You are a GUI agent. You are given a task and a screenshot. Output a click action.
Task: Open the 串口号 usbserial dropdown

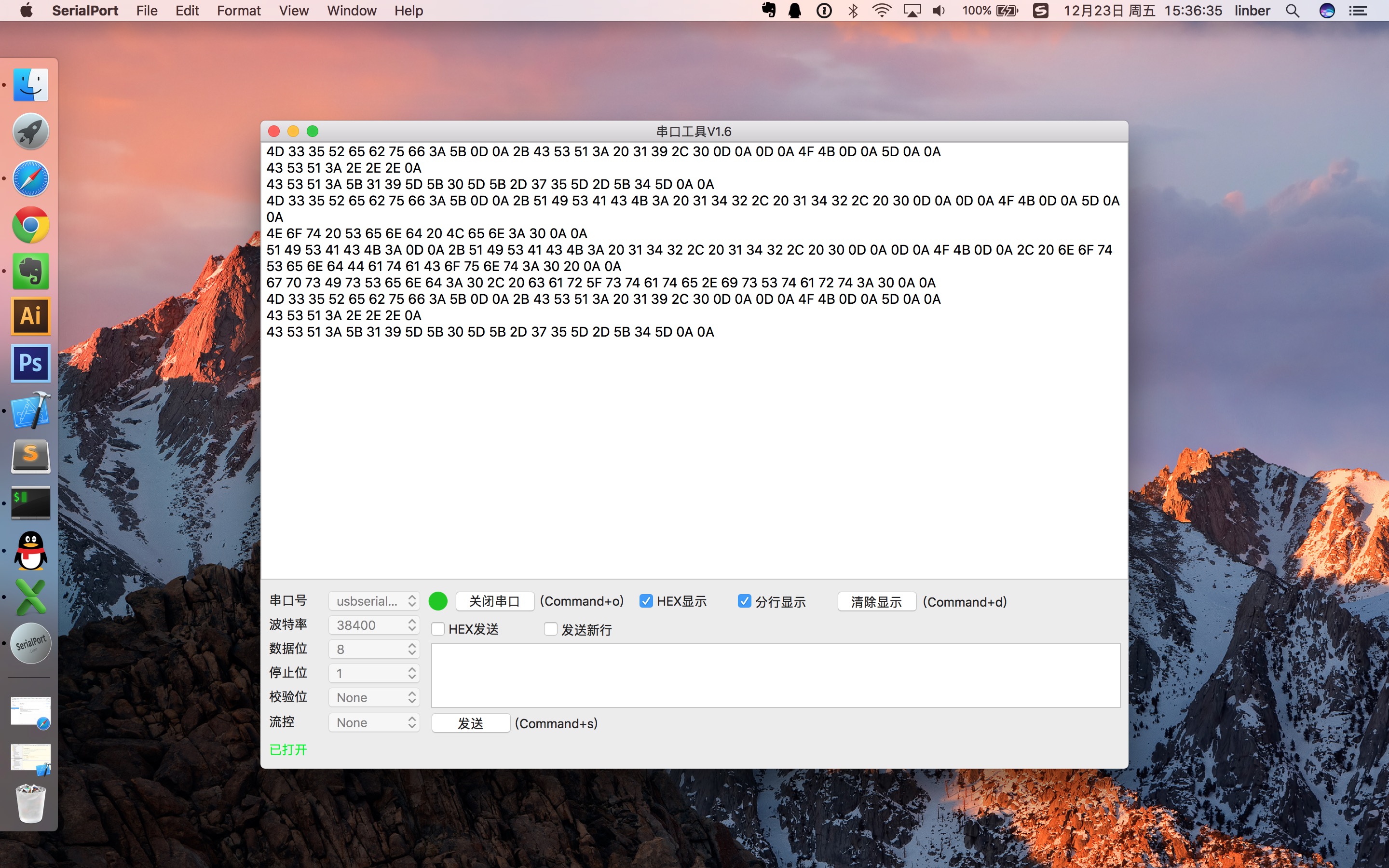pyautogui.click(x=374, y=601)
